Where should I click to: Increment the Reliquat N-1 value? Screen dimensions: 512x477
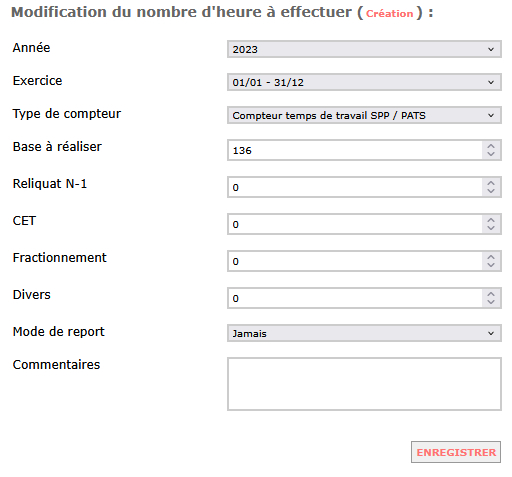click(x=491, y=183)
